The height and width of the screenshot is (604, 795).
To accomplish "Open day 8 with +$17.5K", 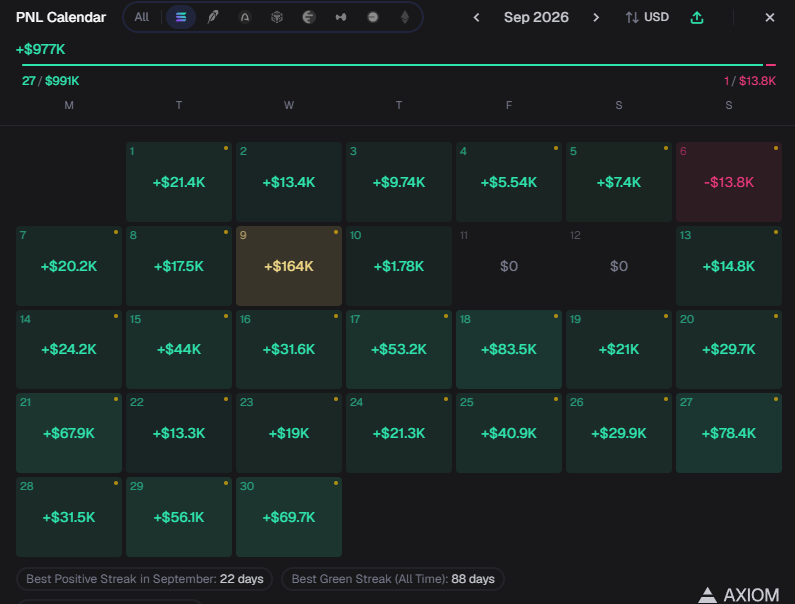I will [179, 266].
